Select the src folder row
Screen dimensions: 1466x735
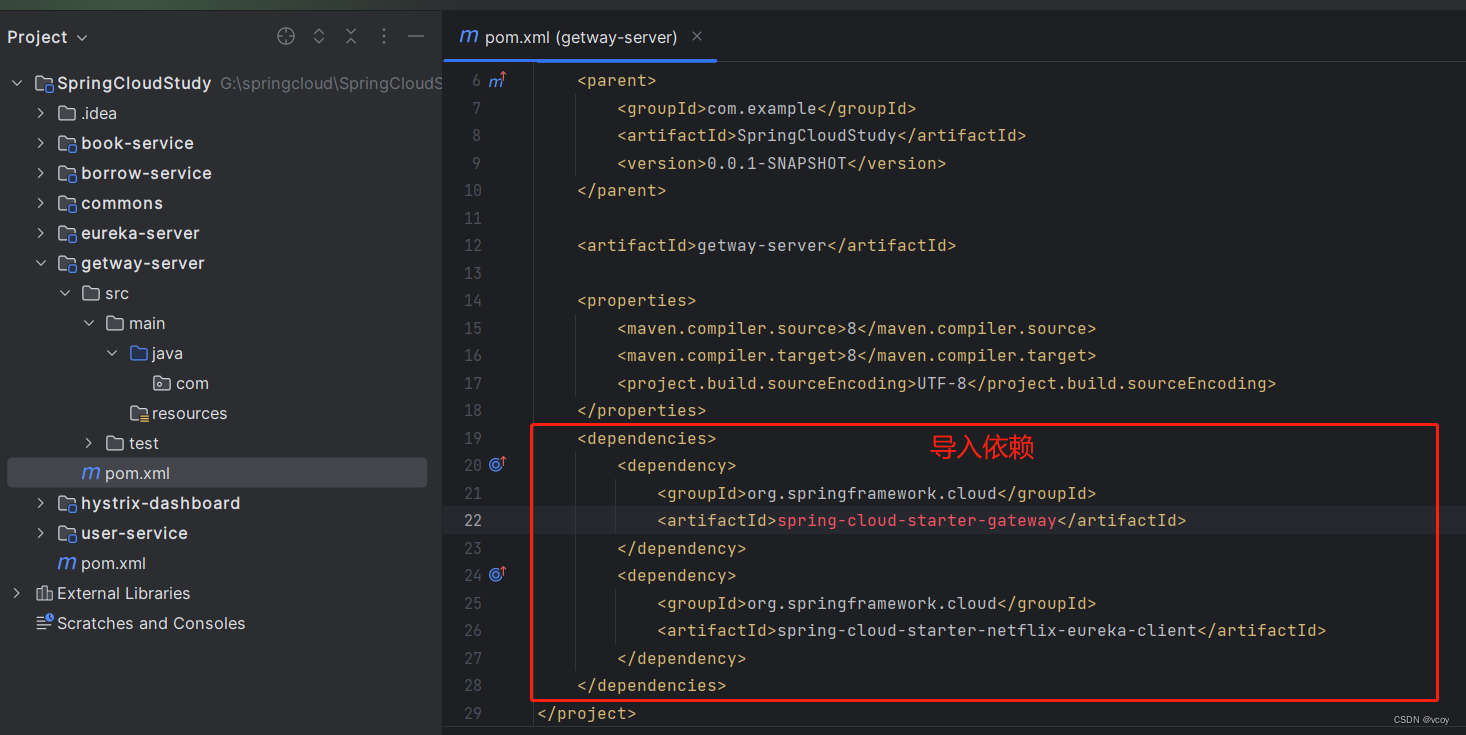[117, 293]
